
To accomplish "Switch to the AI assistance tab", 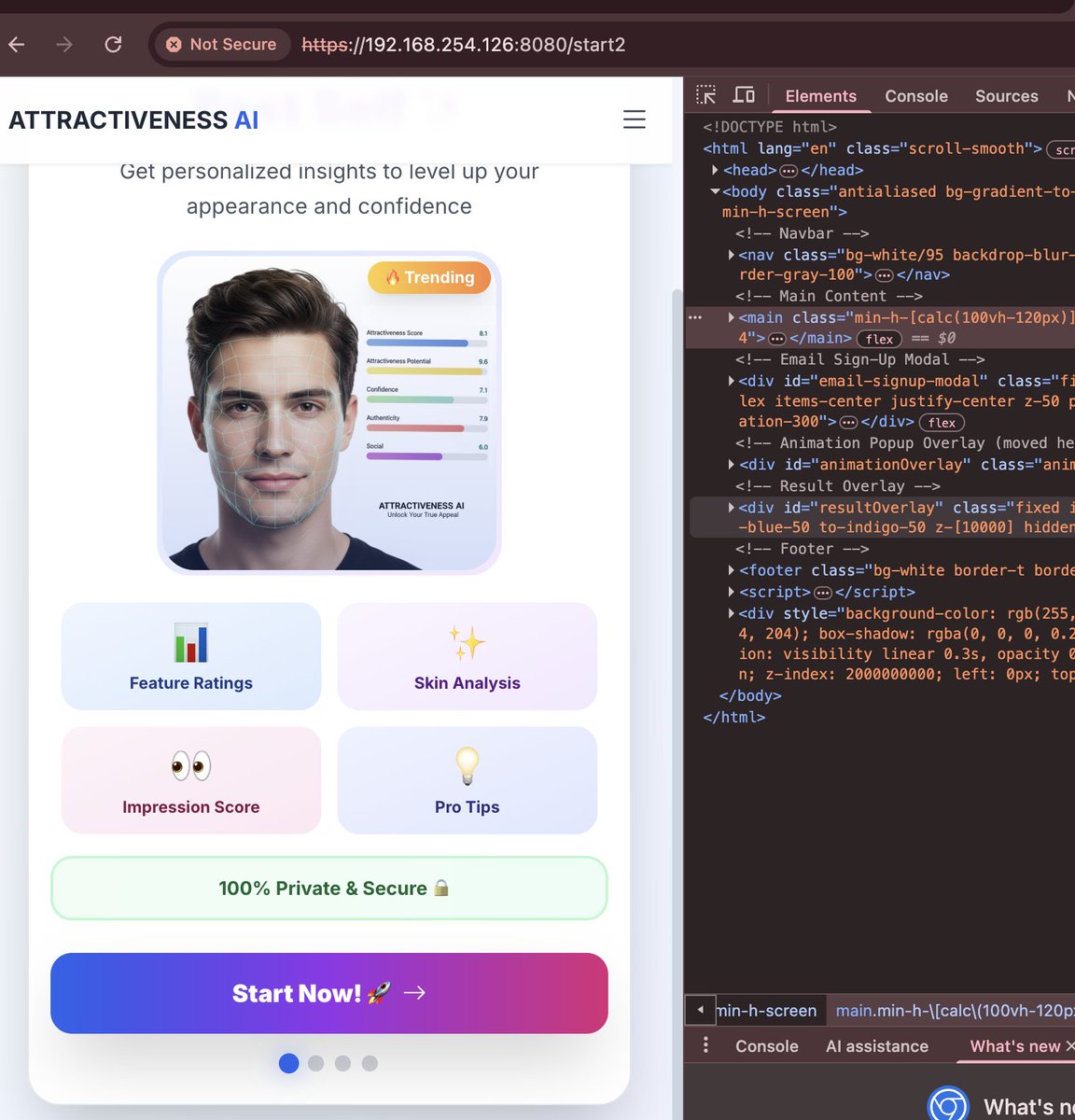I will point(877,1046).
